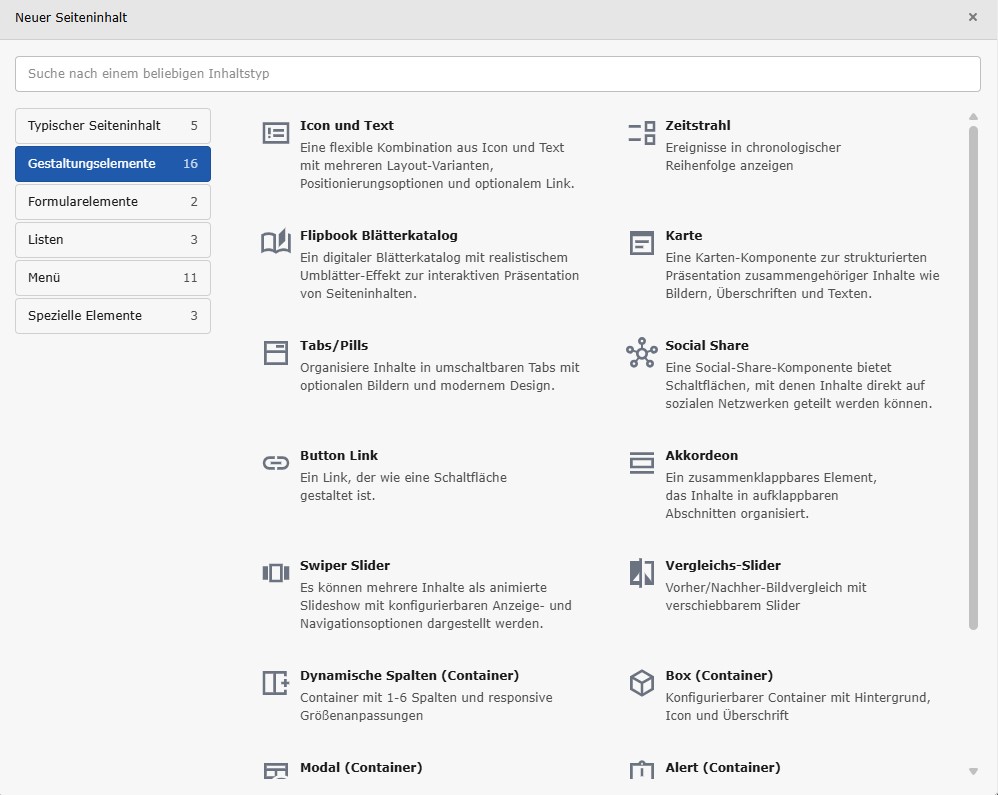Select the Tabs/Pills icon

(x=275, y=353)
